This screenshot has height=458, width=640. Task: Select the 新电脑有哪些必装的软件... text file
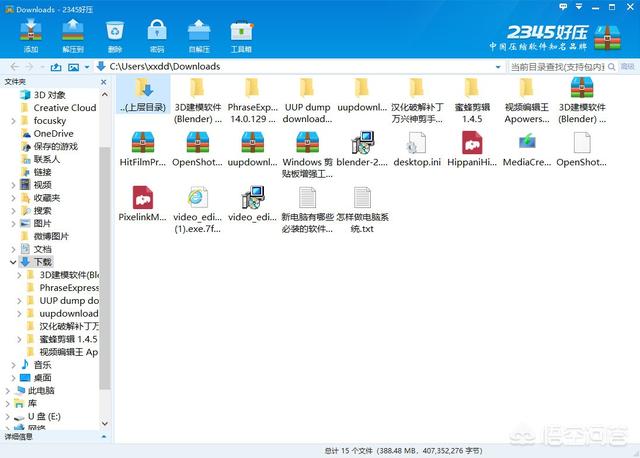click(x=307, y=209)
